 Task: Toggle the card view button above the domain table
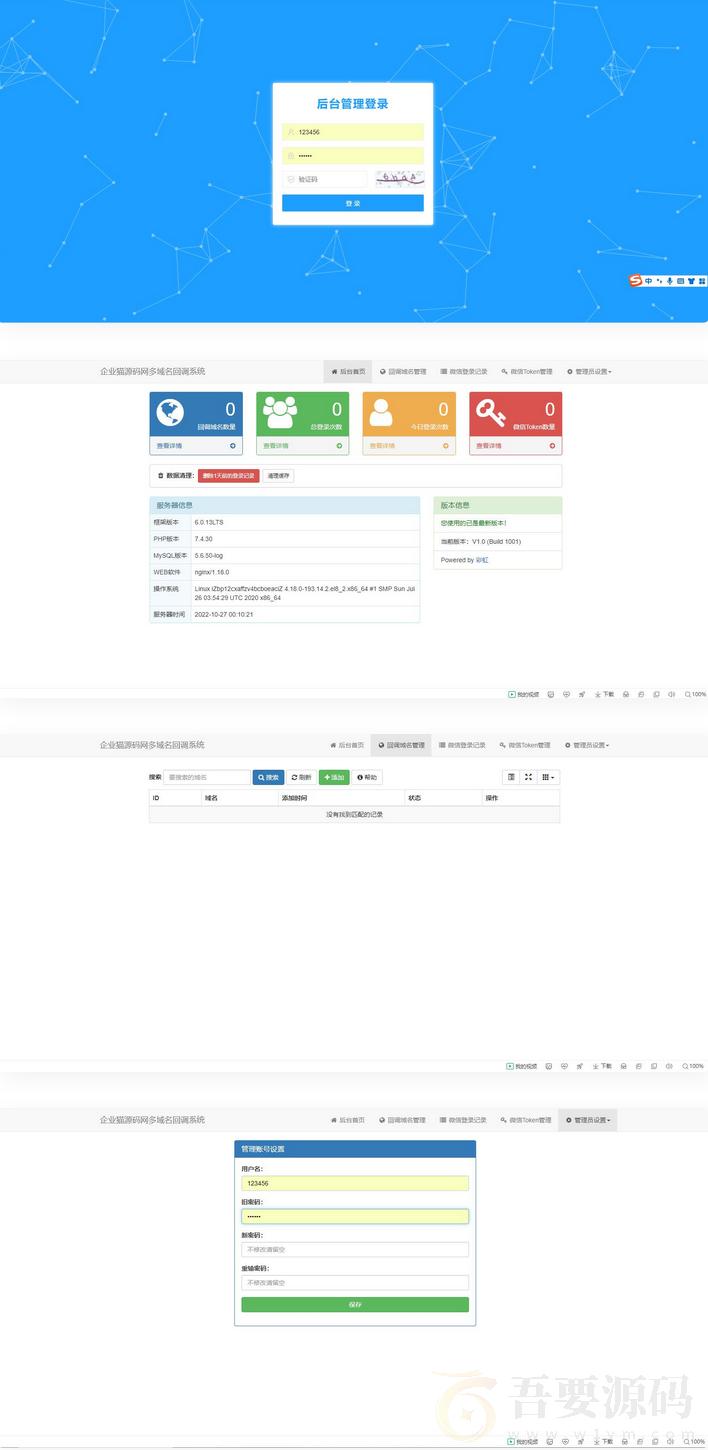[511, 777]
